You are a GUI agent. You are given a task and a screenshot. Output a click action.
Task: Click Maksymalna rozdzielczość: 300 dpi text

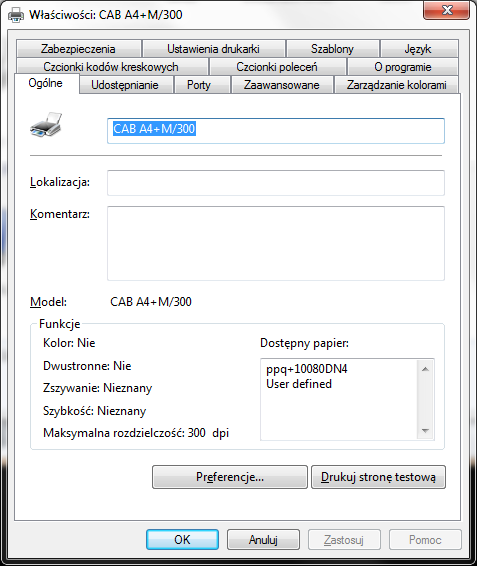point(136,433)
